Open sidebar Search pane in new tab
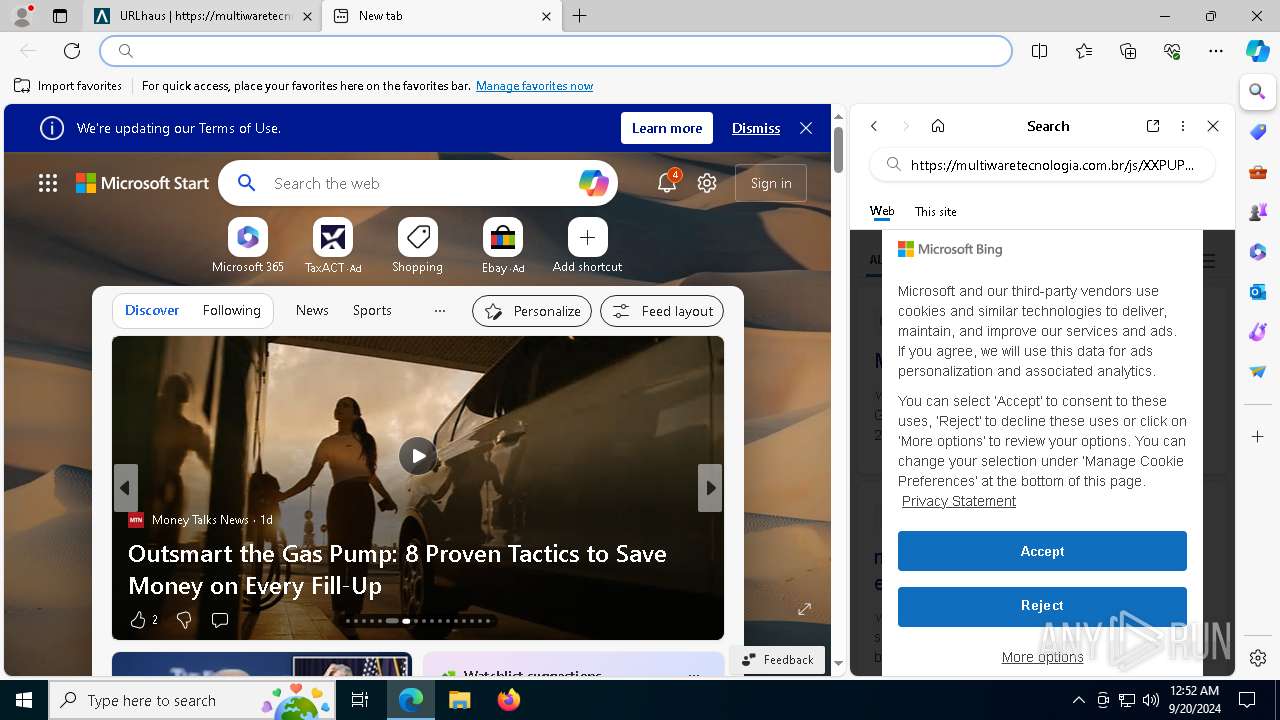 [x=1153, y=126]
